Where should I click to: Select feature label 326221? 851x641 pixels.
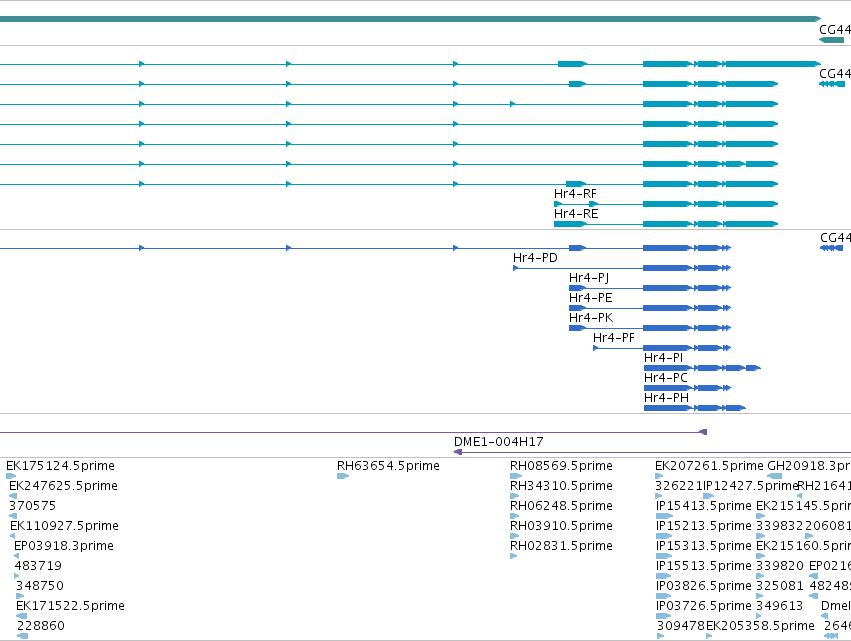[x=678, y=486]
